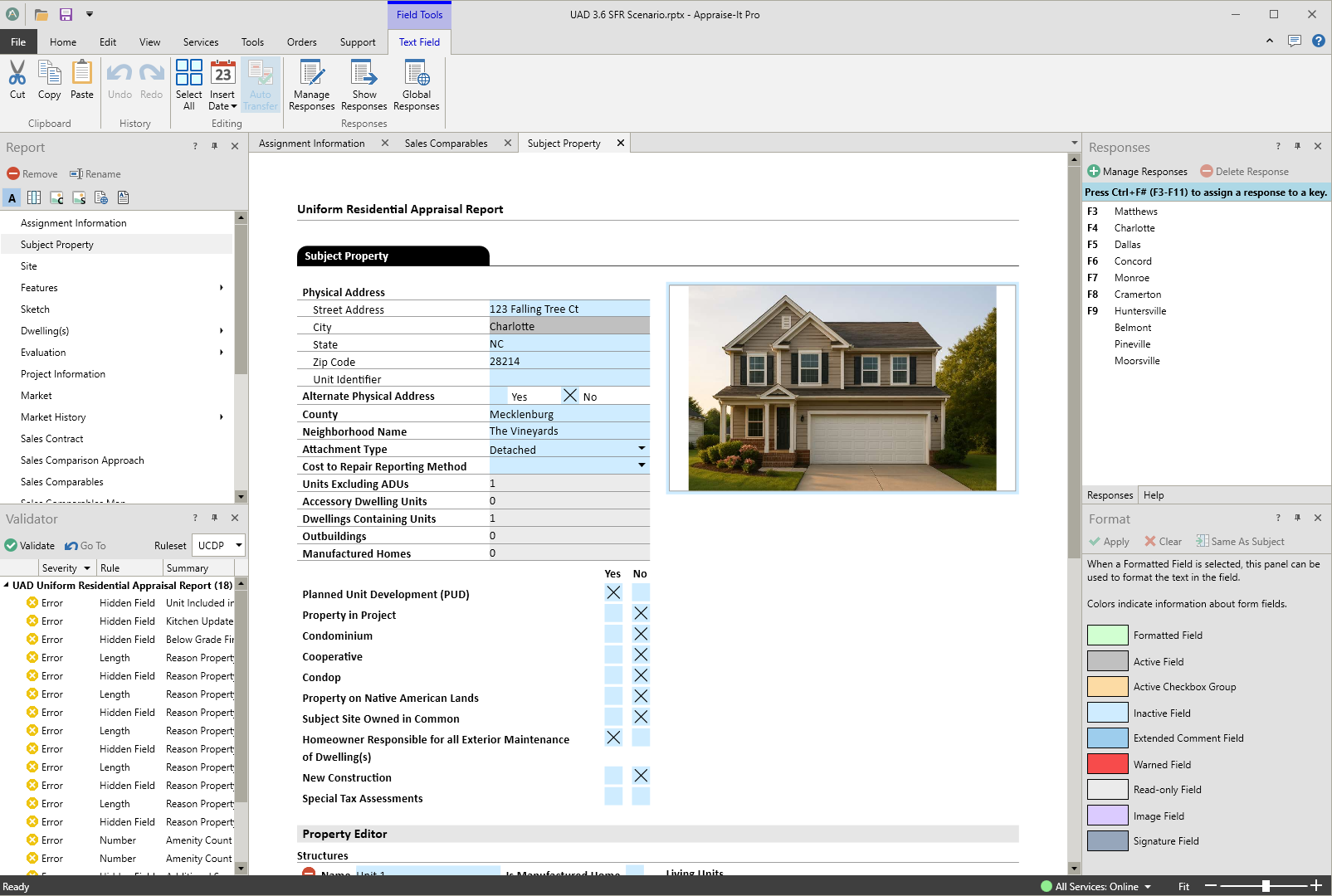Click the Cut scissors icon
Image resolution: width=1332 pixels, height=896 pixels.
coord(17,74)
